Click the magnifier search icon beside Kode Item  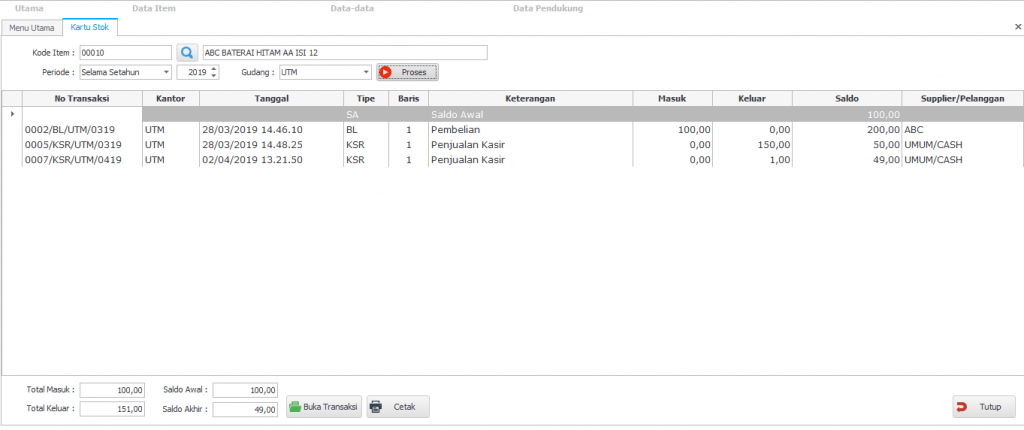pyautogui.click(x=187, y=53)
